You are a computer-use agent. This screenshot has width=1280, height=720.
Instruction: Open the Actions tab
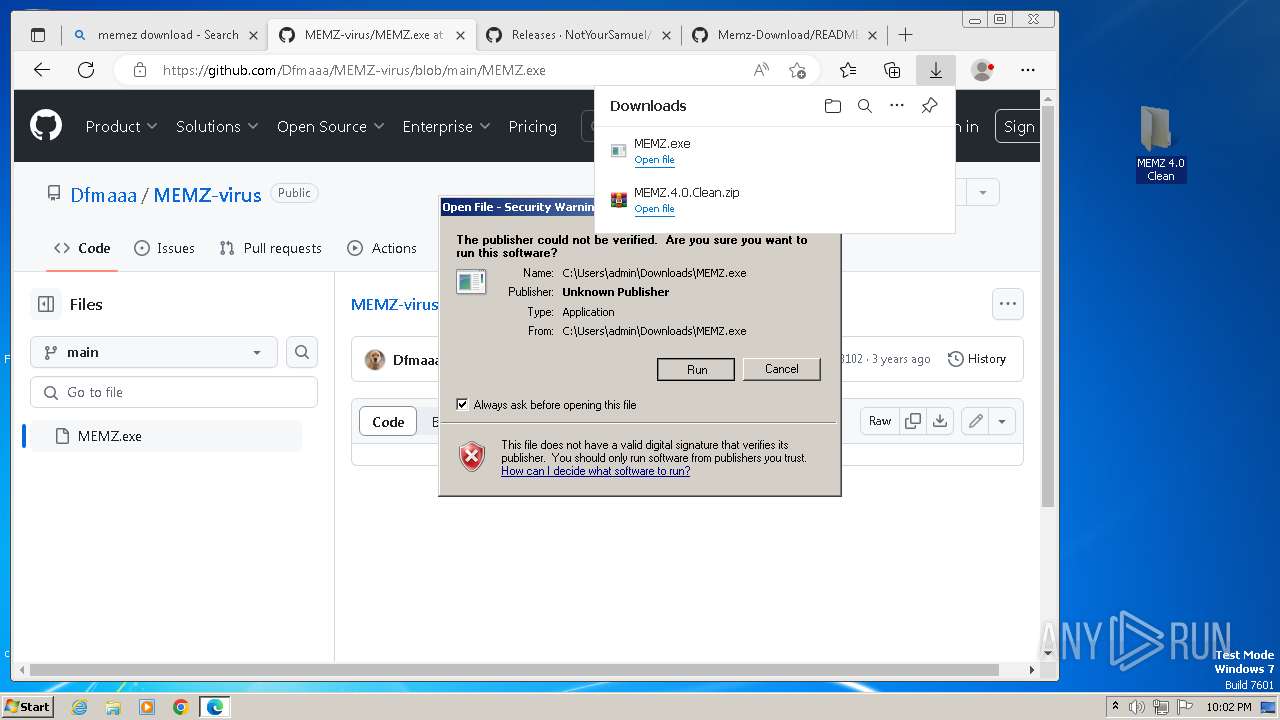[x=382, y=248]
